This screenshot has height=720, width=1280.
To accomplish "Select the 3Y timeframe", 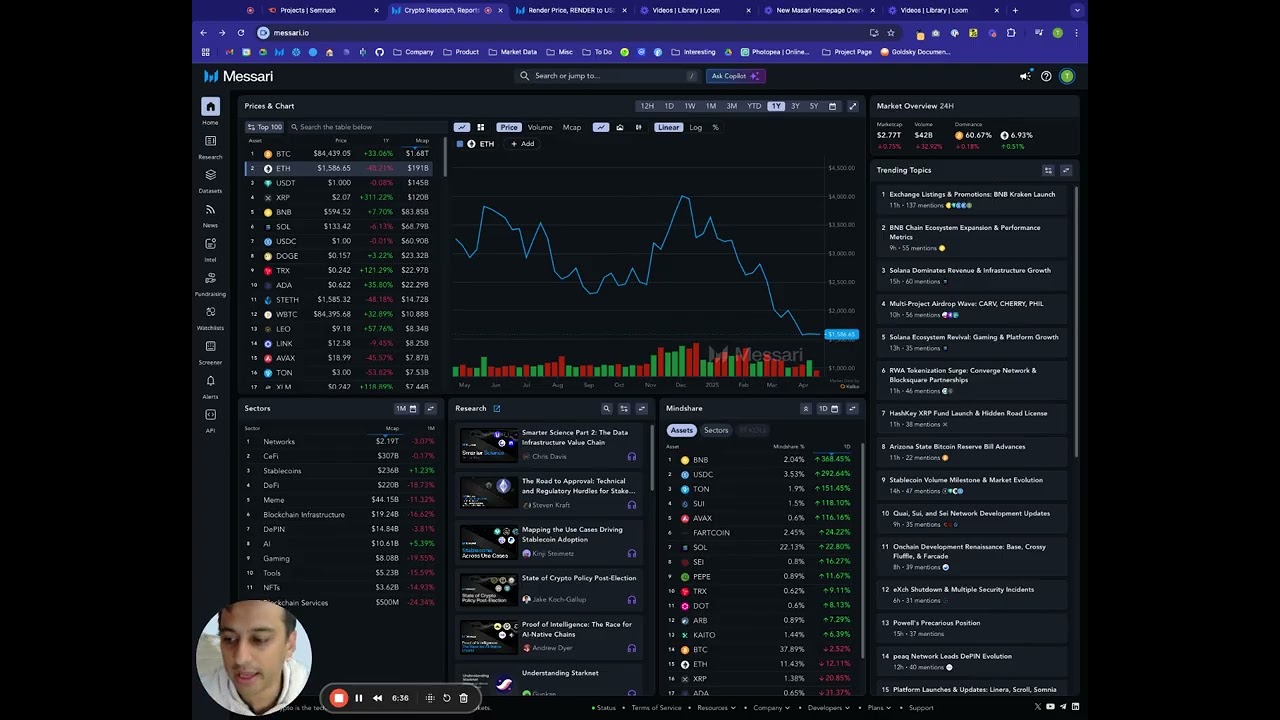I will [795, 106].
